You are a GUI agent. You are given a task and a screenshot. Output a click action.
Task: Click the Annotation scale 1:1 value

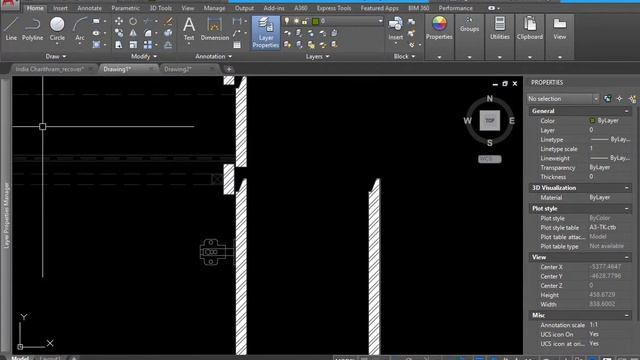tap(593, 325)
